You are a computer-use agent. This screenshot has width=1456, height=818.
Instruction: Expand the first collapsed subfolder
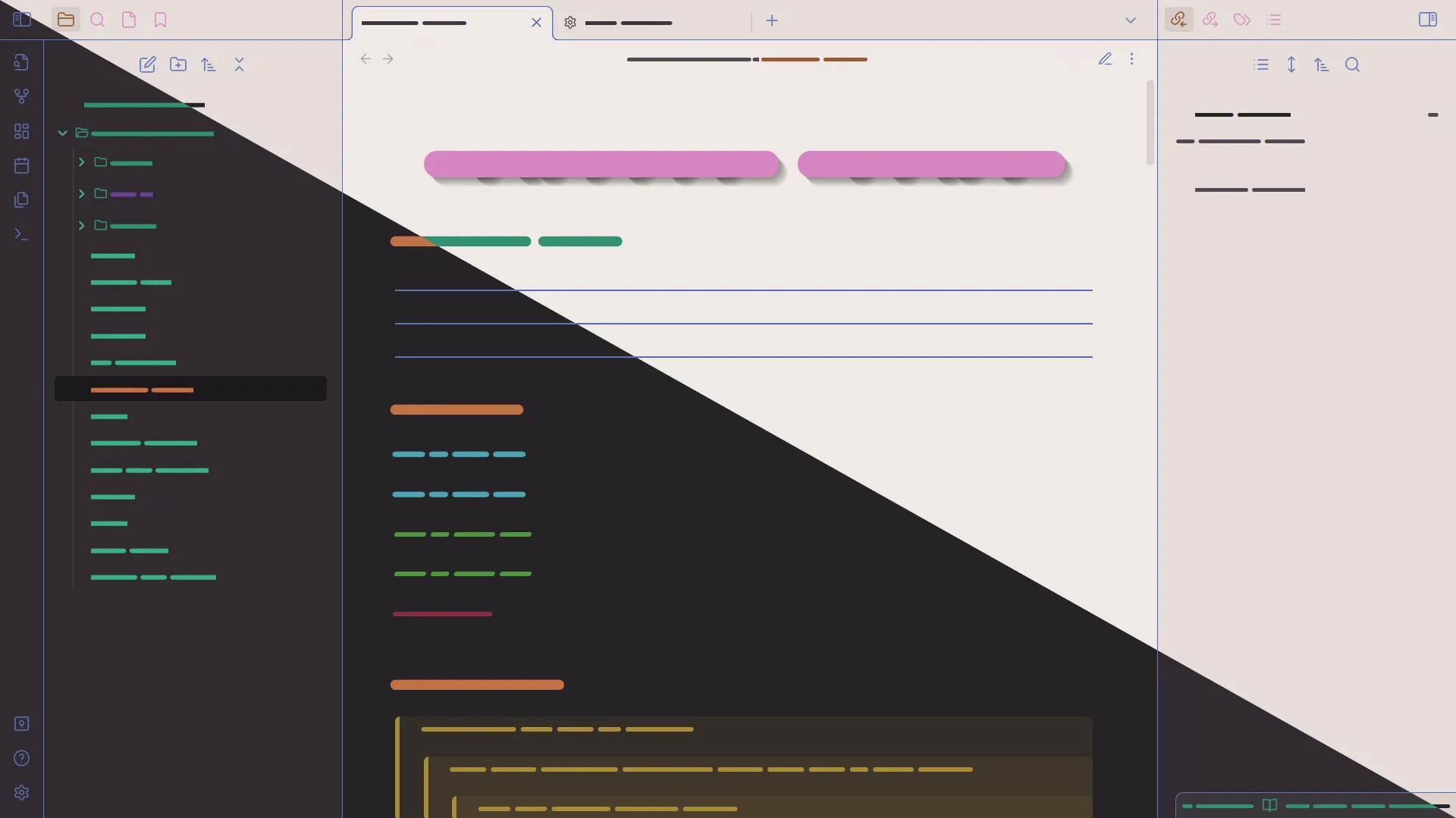click(x=81, y=162)
